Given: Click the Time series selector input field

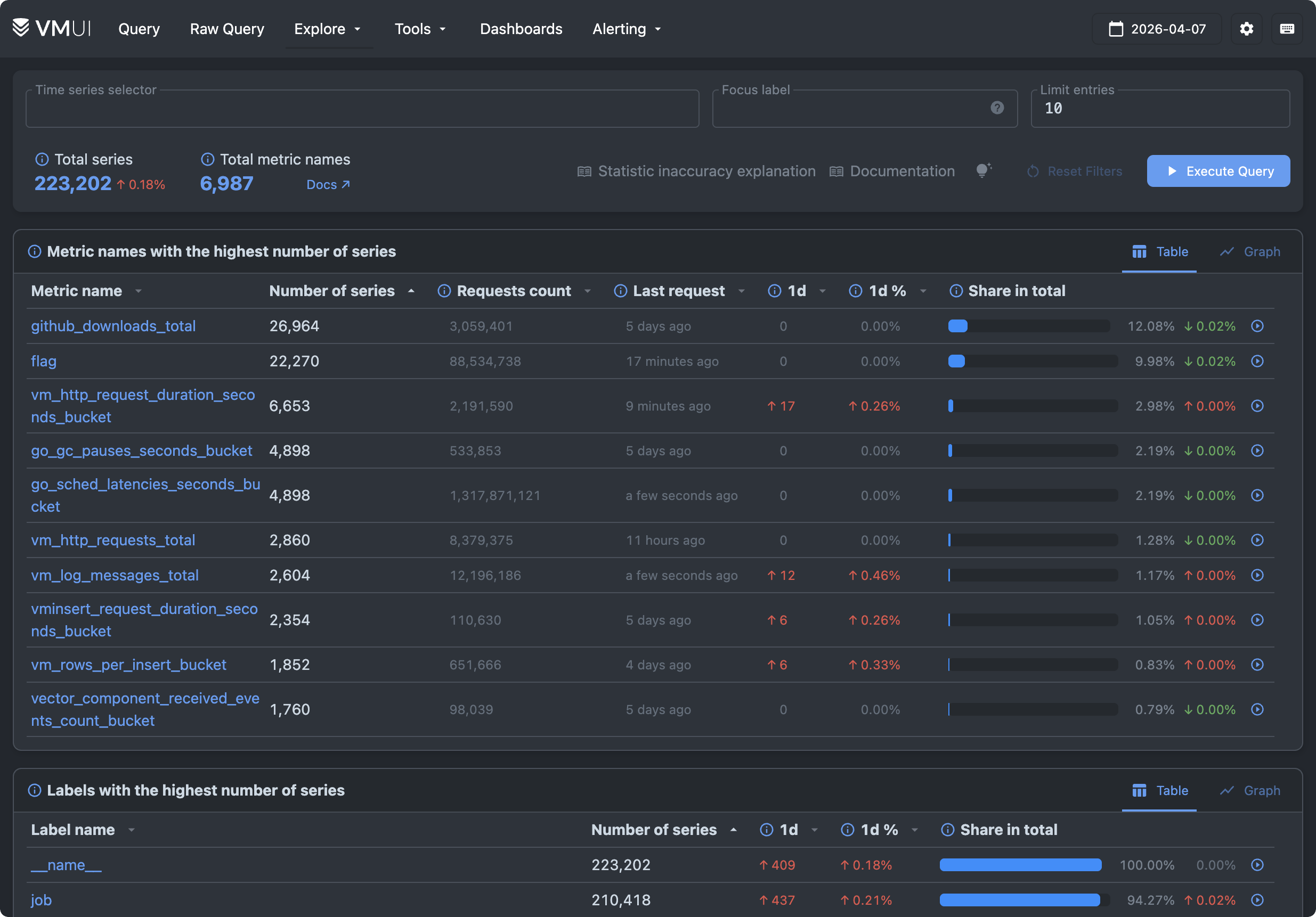Looking at the screenshot, I should click(x=362, y=108).
